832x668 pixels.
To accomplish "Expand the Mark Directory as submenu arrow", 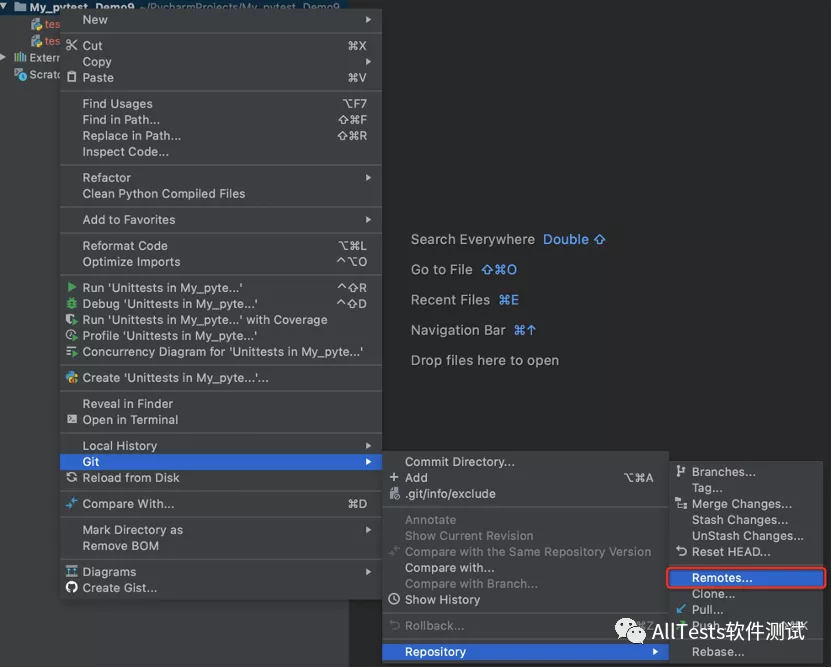I will (x=368, y=530).
